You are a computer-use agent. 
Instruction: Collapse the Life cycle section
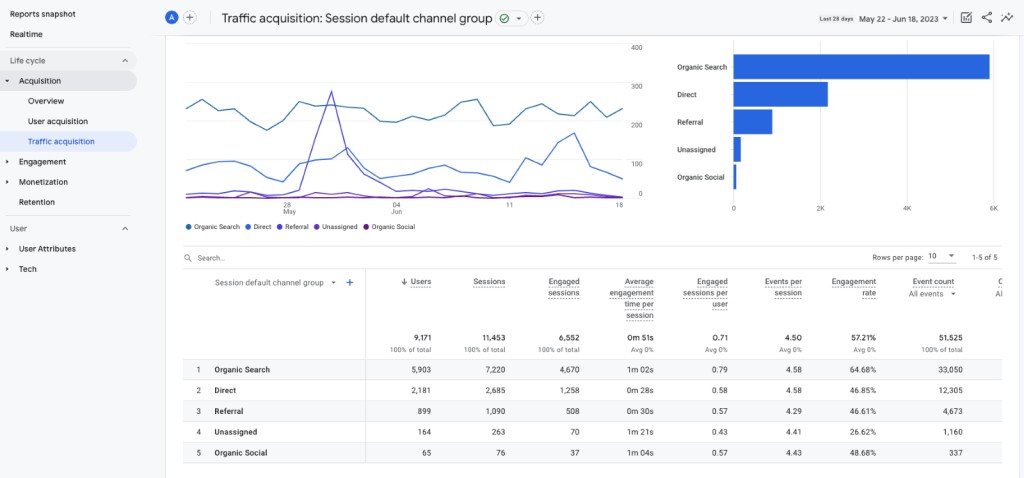click(x=125, y=61)
